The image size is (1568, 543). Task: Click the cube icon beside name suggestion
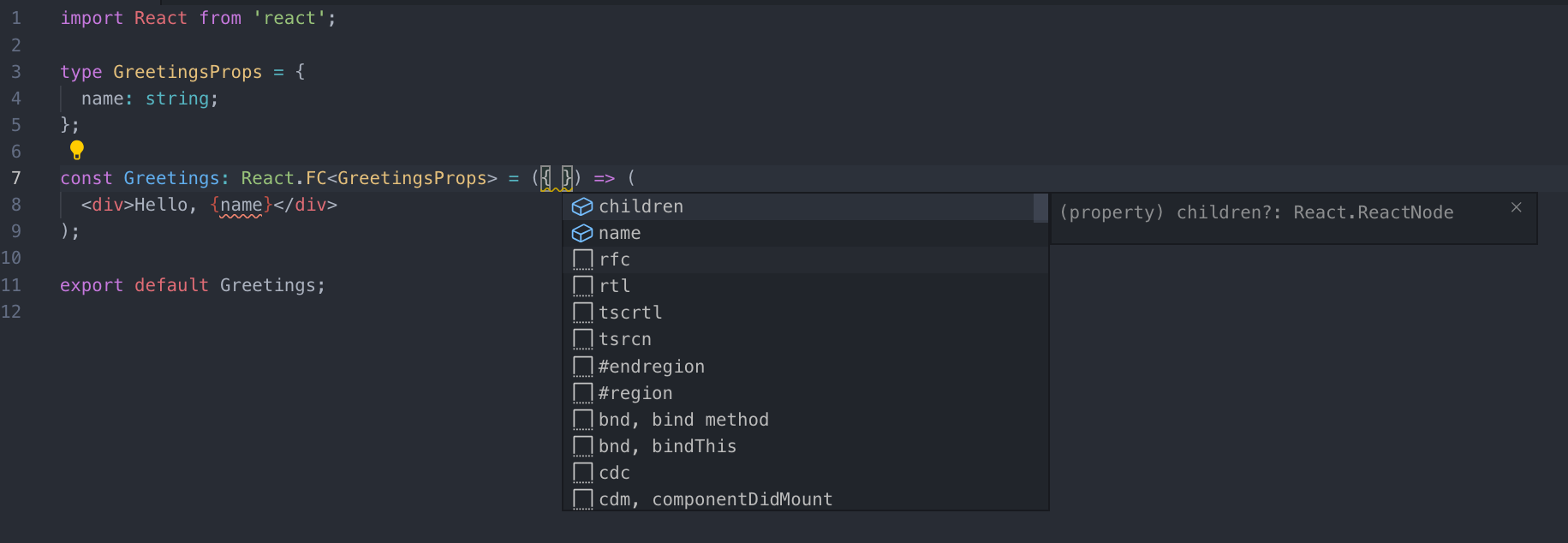(582, 233)
